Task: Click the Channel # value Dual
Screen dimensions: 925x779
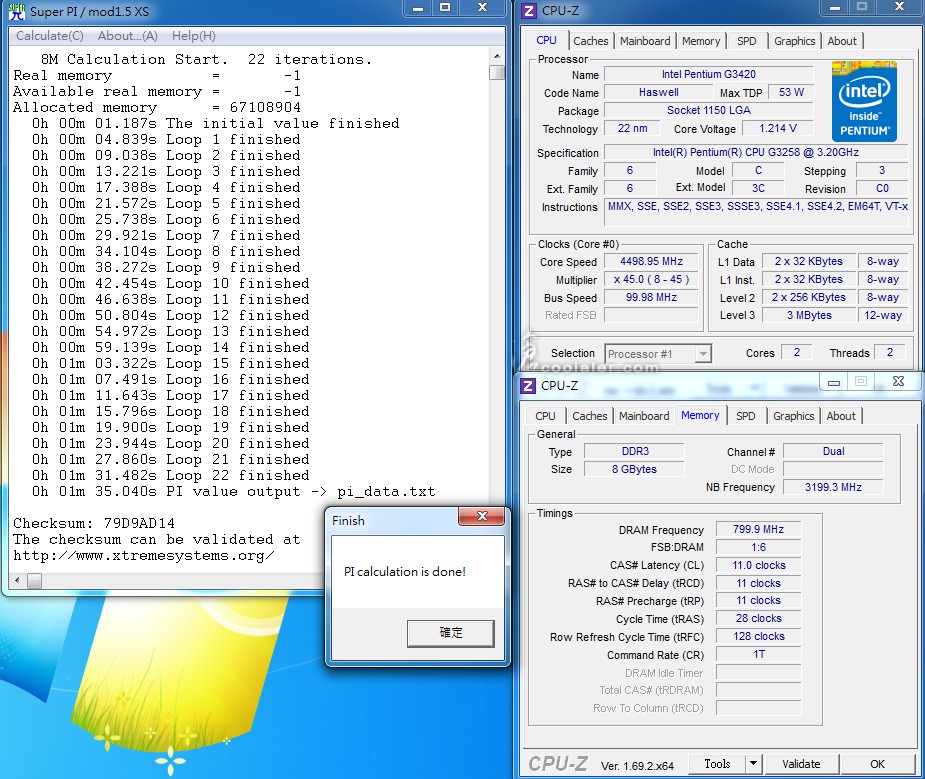Action: tap(833, 451)
